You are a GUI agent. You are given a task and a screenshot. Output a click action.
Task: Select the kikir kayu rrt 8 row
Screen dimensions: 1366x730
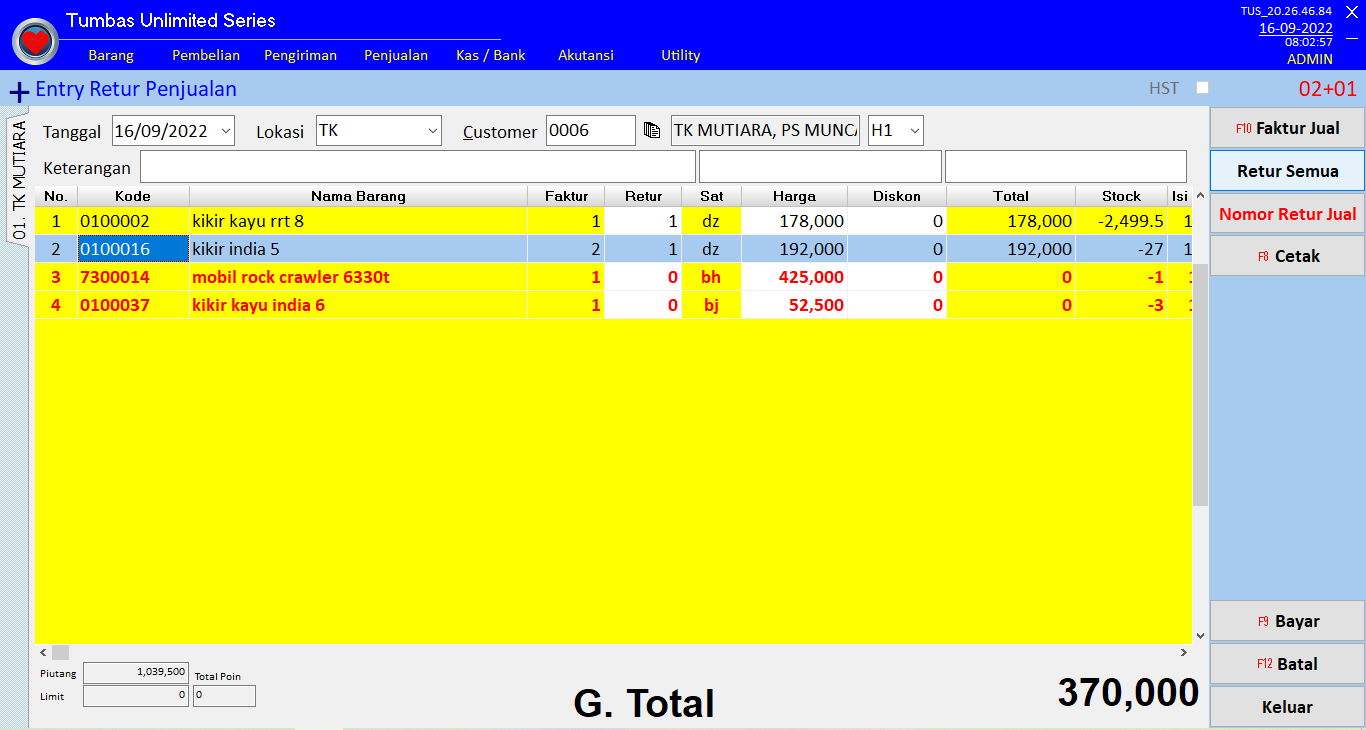[x=613, y=221]
